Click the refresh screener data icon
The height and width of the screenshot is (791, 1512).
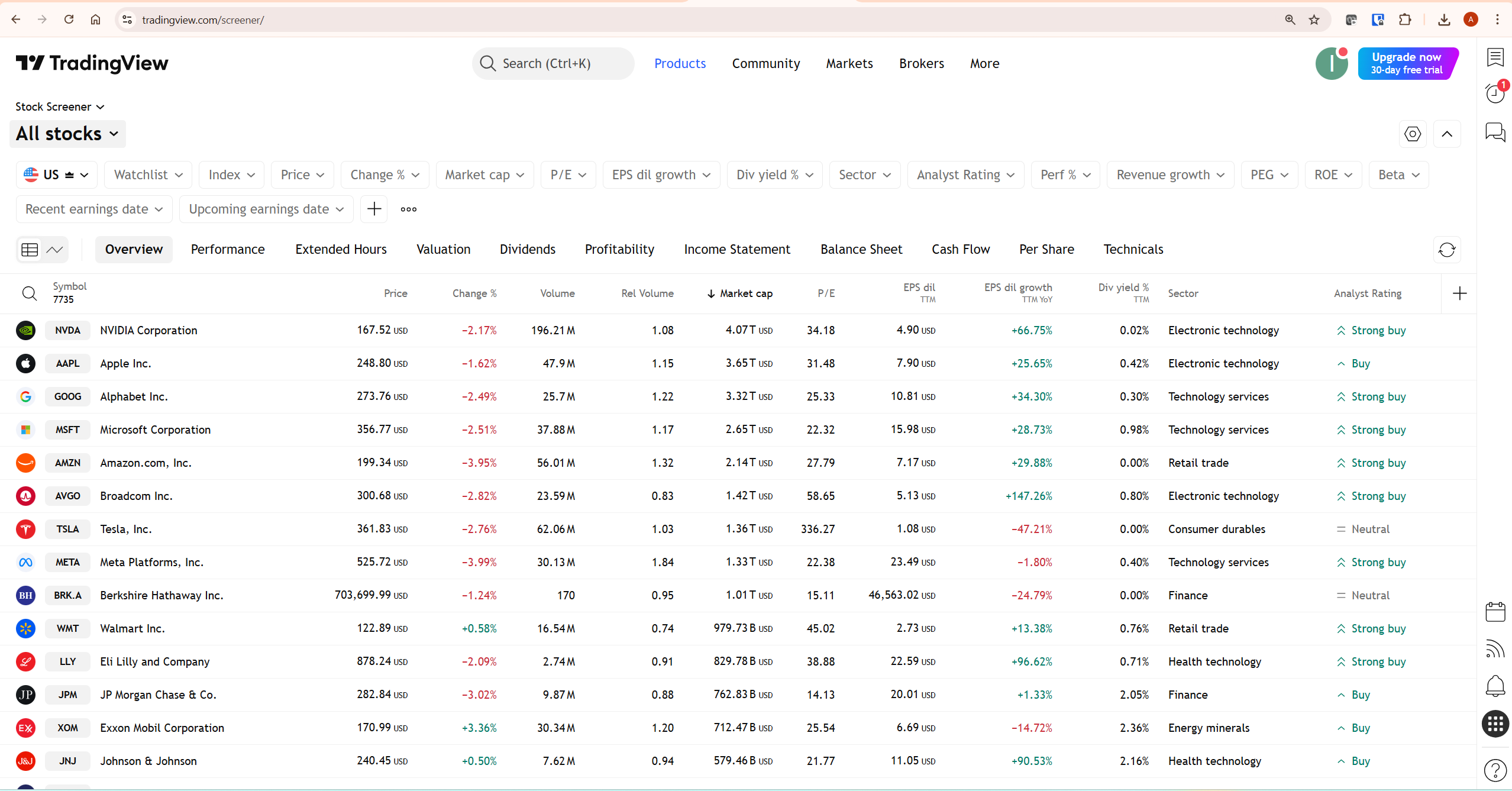coord(1446,250)
